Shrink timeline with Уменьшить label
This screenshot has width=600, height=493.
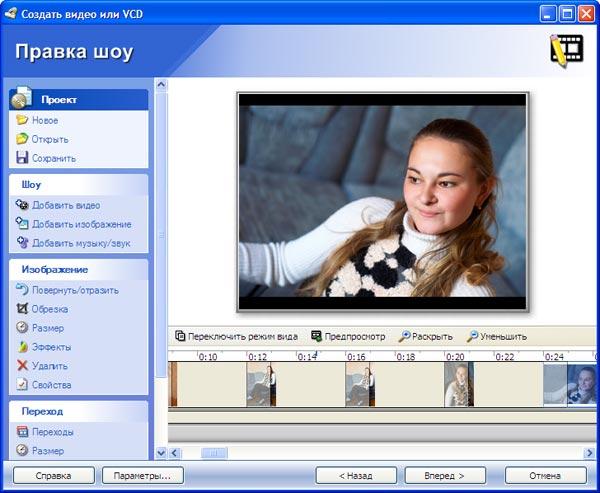pyautogui.click(x=504, y=336)
